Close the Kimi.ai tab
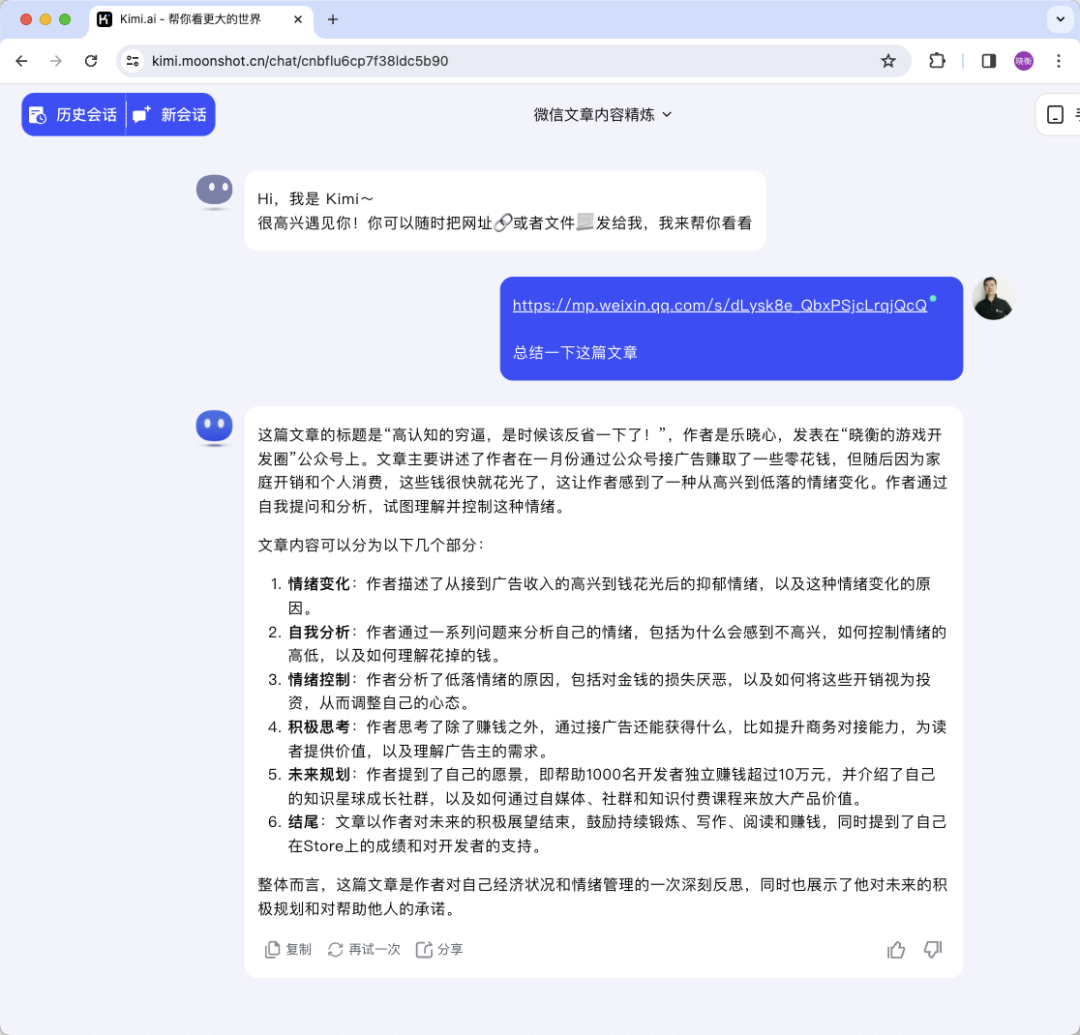 tap(298, 19)
